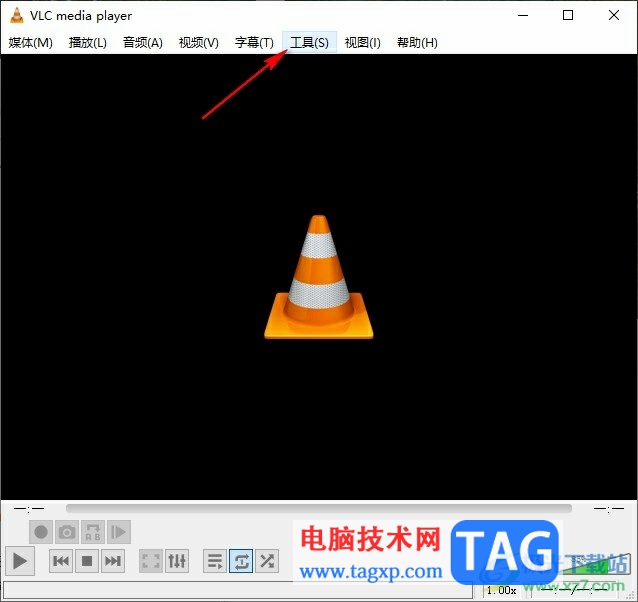Image resolution: width=638 pixels, height=602 pixels.
Task: Open the 播放(L) menu
Action: [87, 42]
